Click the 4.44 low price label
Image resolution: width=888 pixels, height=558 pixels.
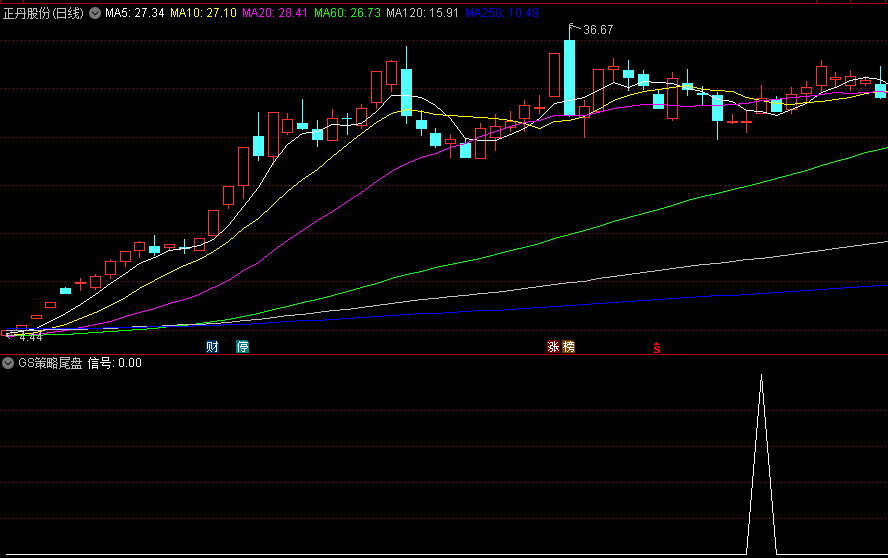pos(31,337)
